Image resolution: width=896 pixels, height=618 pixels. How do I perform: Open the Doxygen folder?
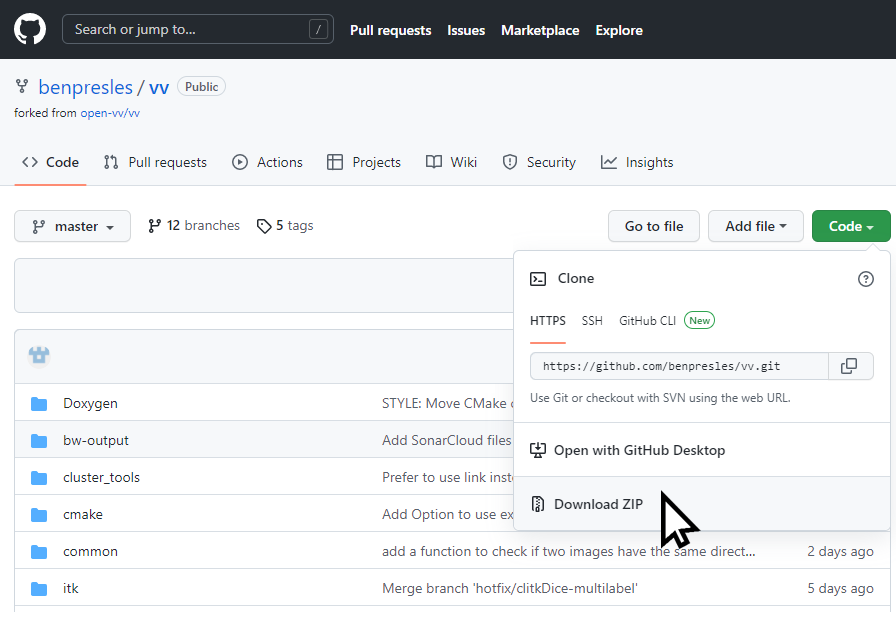click(90, 403)
